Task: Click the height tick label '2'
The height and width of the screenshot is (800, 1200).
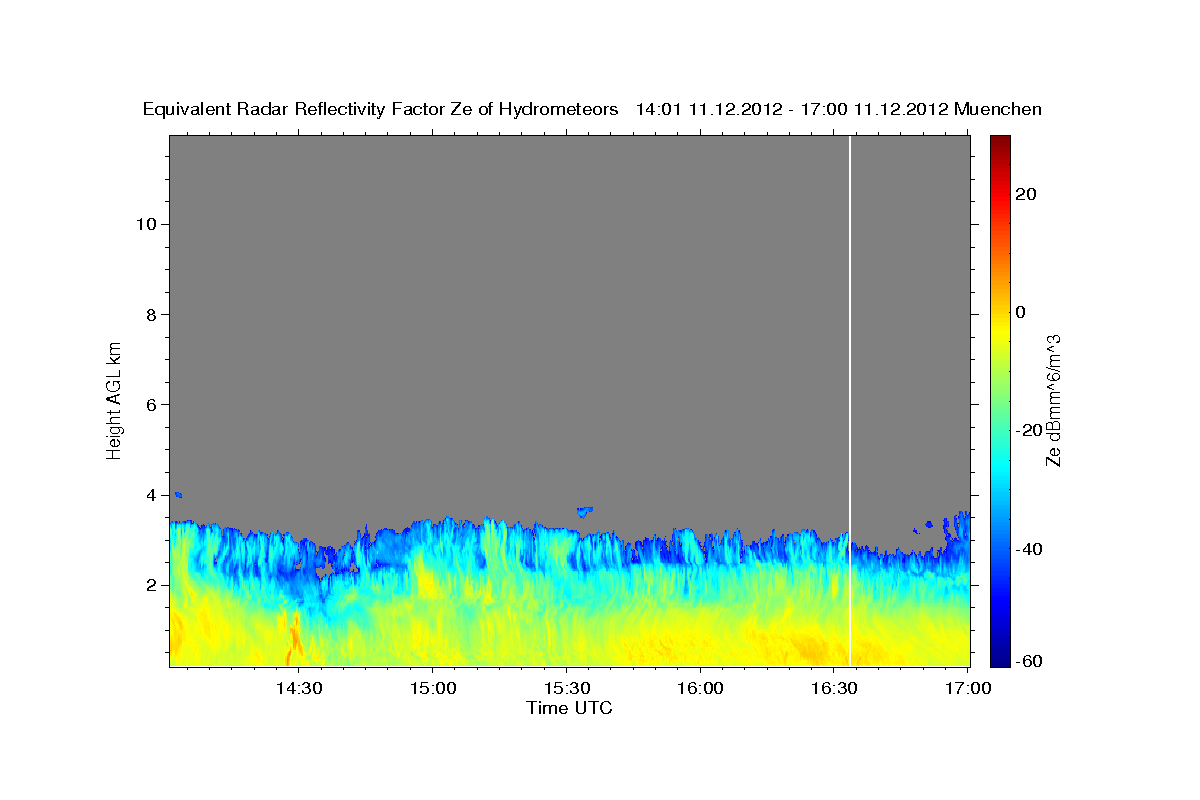Action: [149, 585]
